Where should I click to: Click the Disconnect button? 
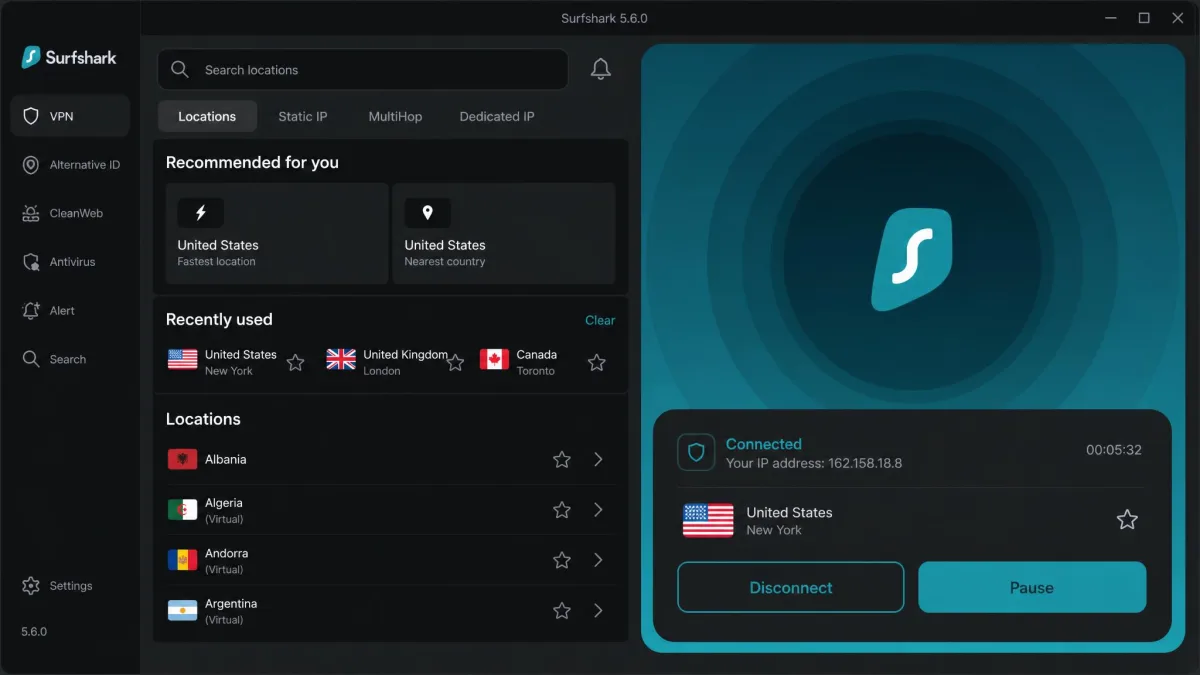click(x=791, y=587)
